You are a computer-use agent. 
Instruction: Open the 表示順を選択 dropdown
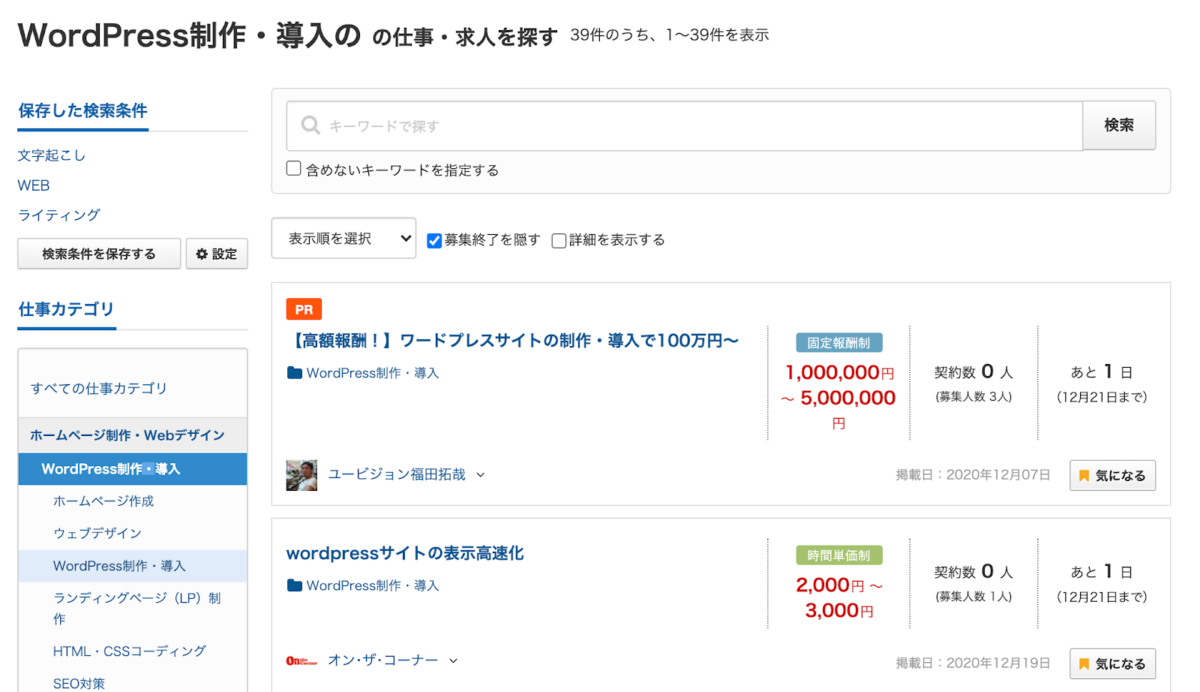tap(343, 239)
